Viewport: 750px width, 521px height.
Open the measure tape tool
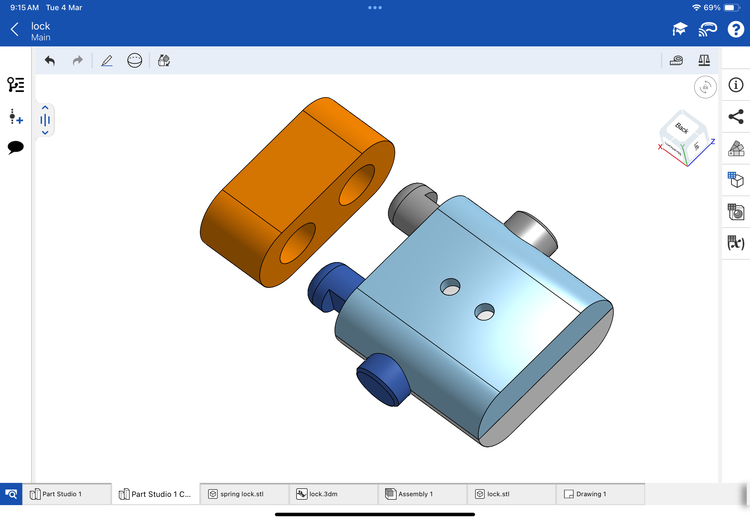[x=677, y=61]
